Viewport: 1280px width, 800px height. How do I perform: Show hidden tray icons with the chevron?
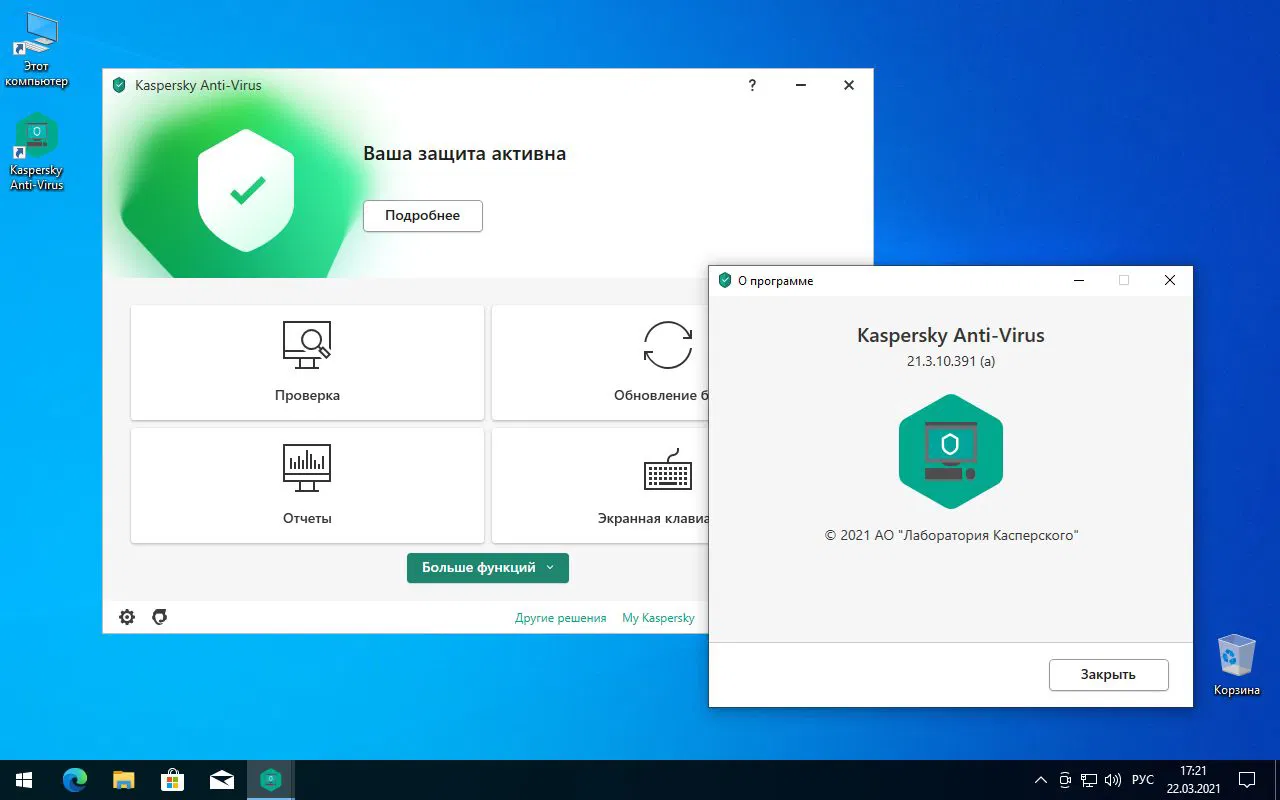[1041, 780]
